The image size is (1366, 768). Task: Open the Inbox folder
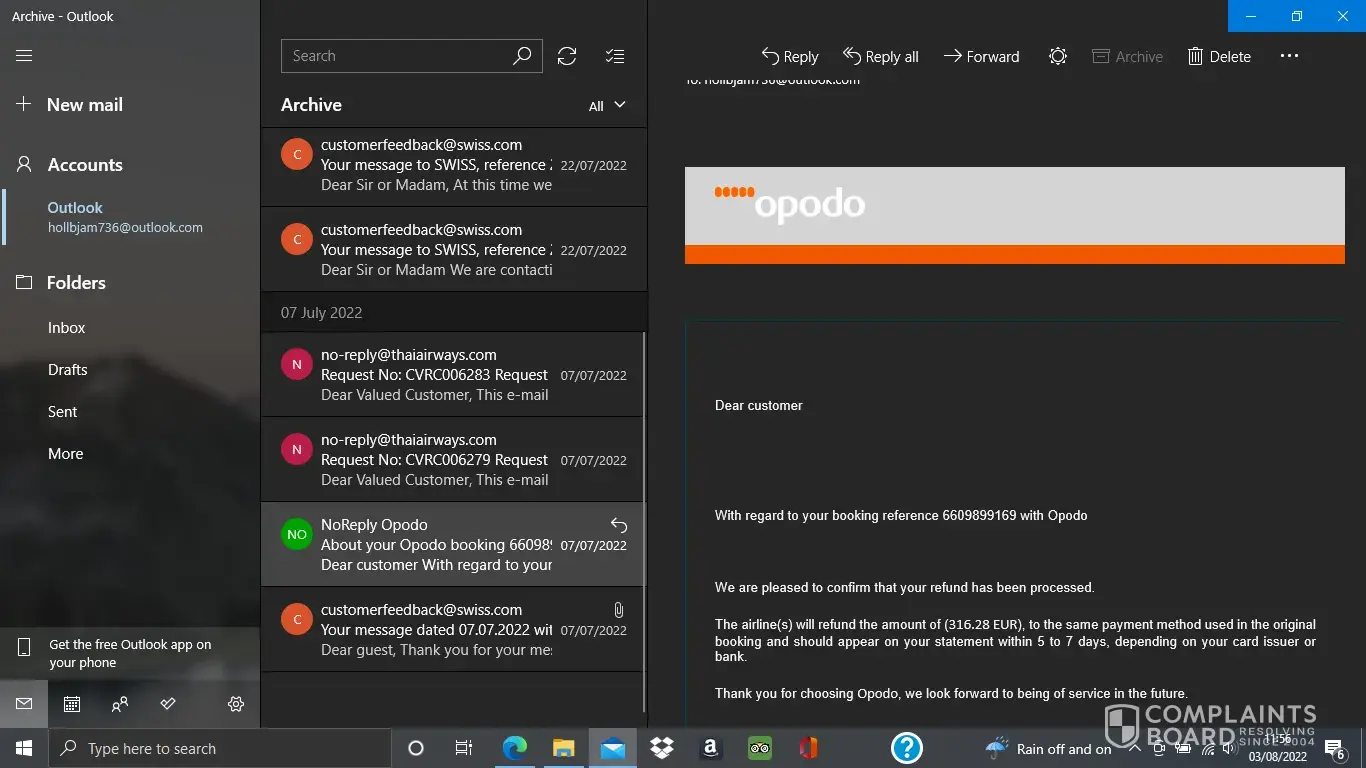(66, 327)
